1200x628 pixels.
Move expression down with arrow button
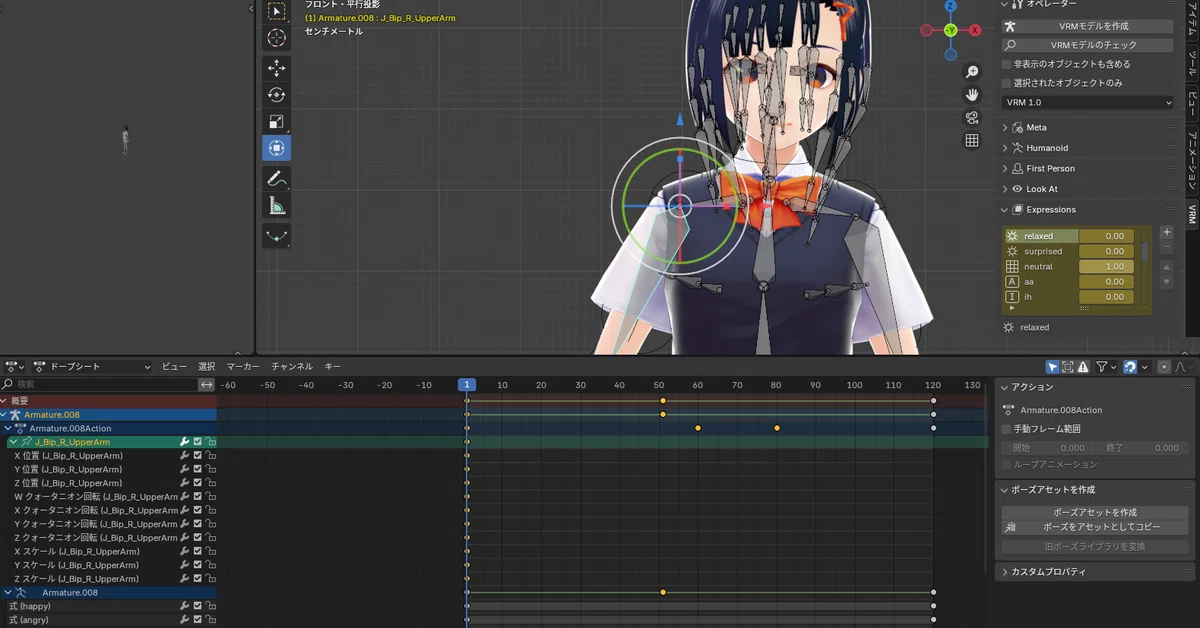tap(1166, 282)
